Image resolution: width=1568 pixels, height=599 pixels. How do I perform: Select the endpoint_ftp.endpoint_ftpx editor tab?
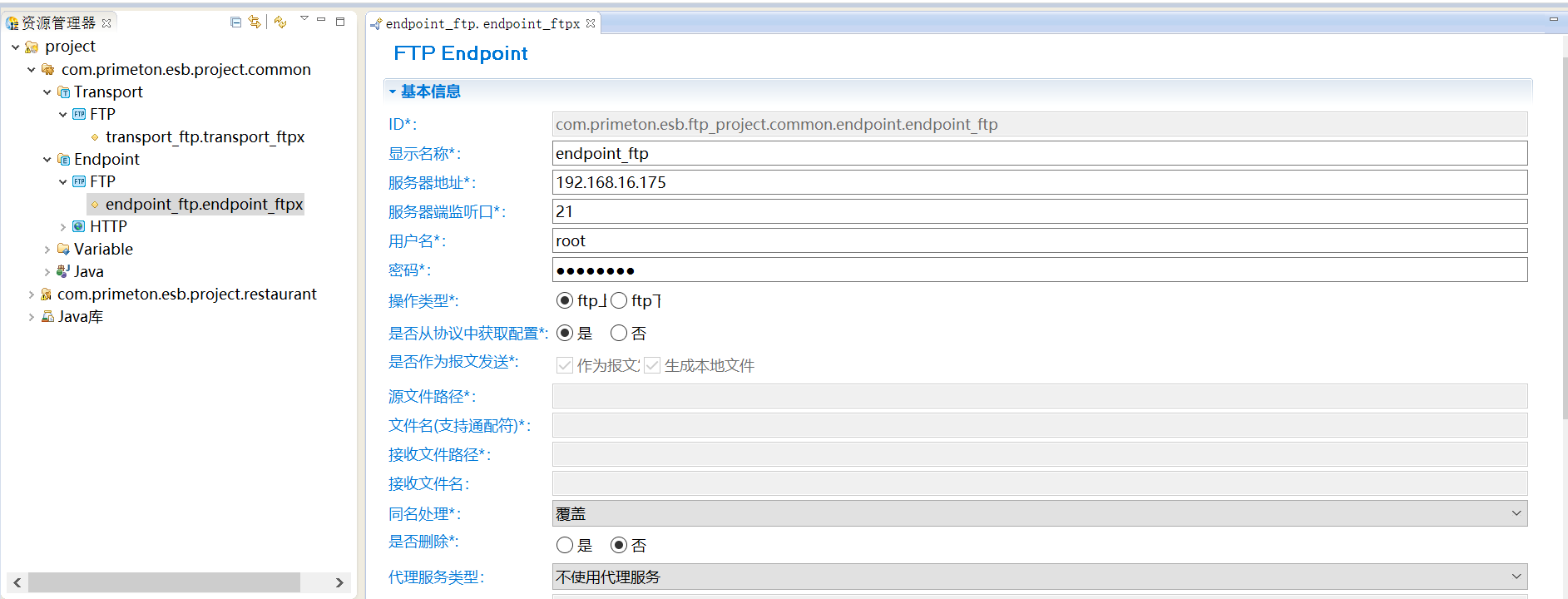482,24
